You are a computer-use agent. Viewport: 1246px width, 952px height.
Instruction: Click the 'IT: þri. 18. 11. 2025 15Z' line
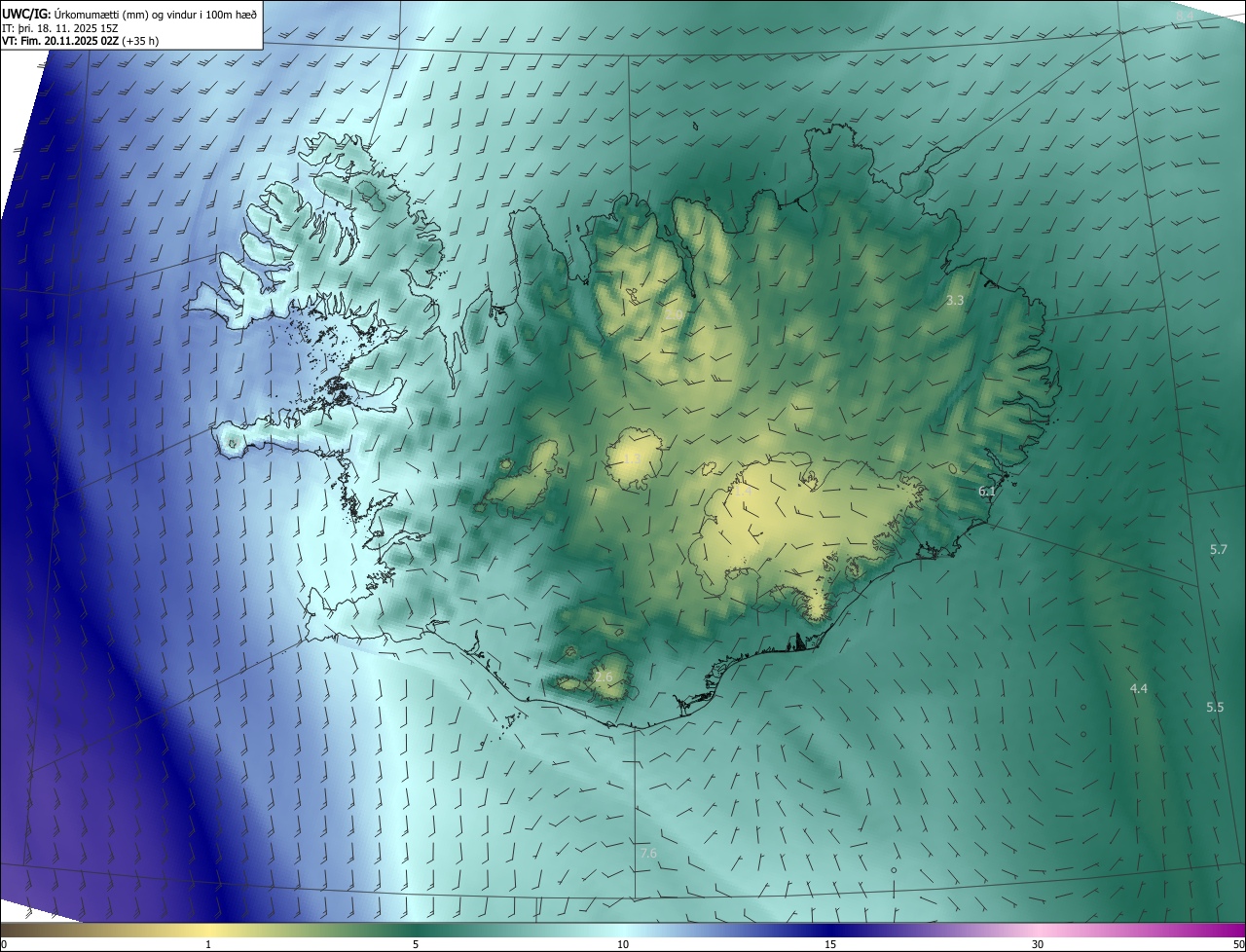(59, 27)
